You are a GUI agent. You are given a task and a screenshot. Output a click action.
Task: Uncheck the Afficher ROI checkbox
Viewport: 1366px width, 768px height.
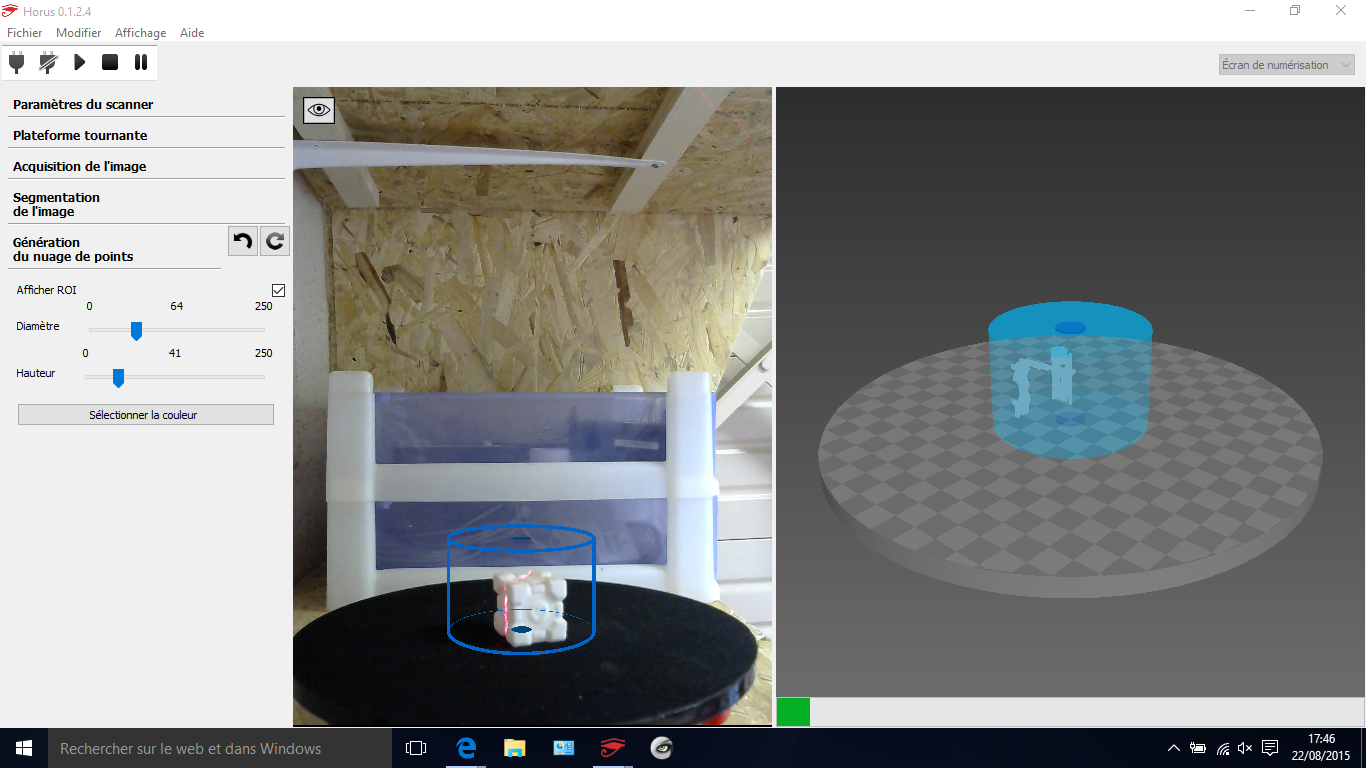pyautogui.click(x=279, y=290)
